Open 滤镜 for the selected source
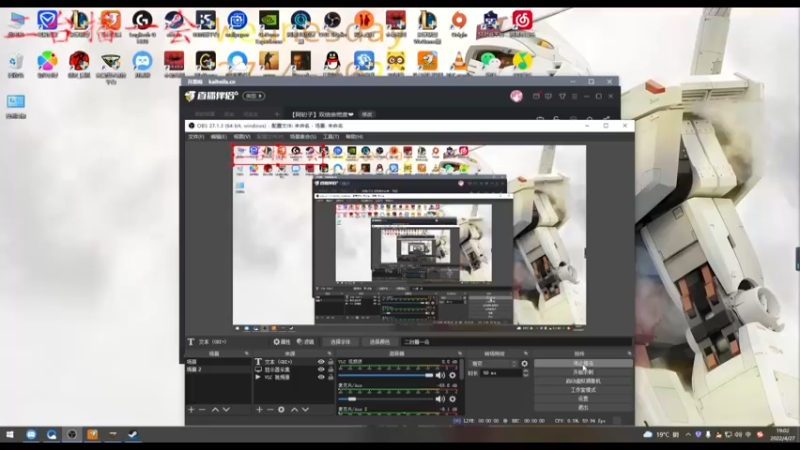Viewport: 800px width, 450px height. point(305,342)
